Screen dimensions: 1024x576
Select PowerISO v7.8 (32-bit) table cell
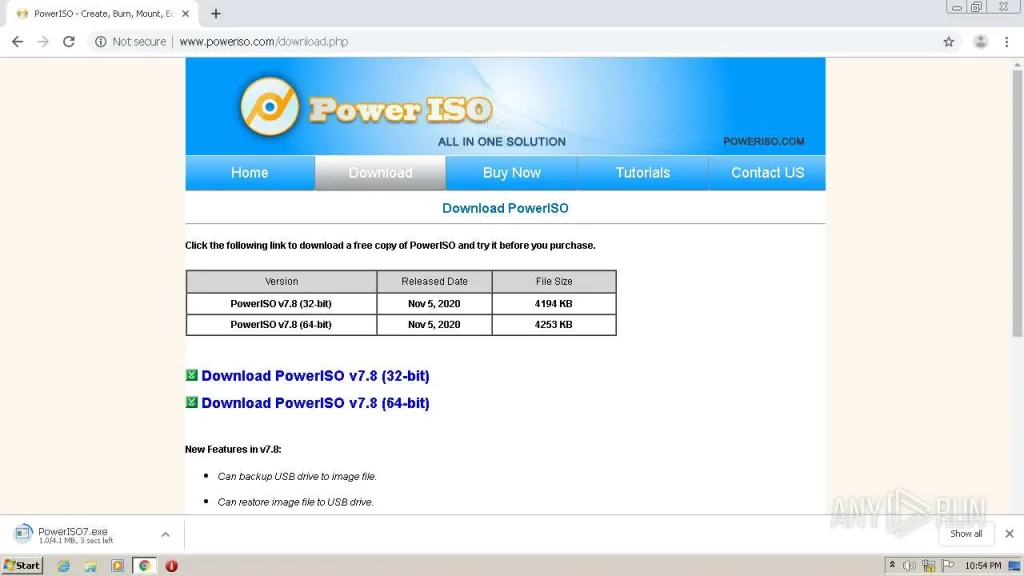tap(281, 304)
